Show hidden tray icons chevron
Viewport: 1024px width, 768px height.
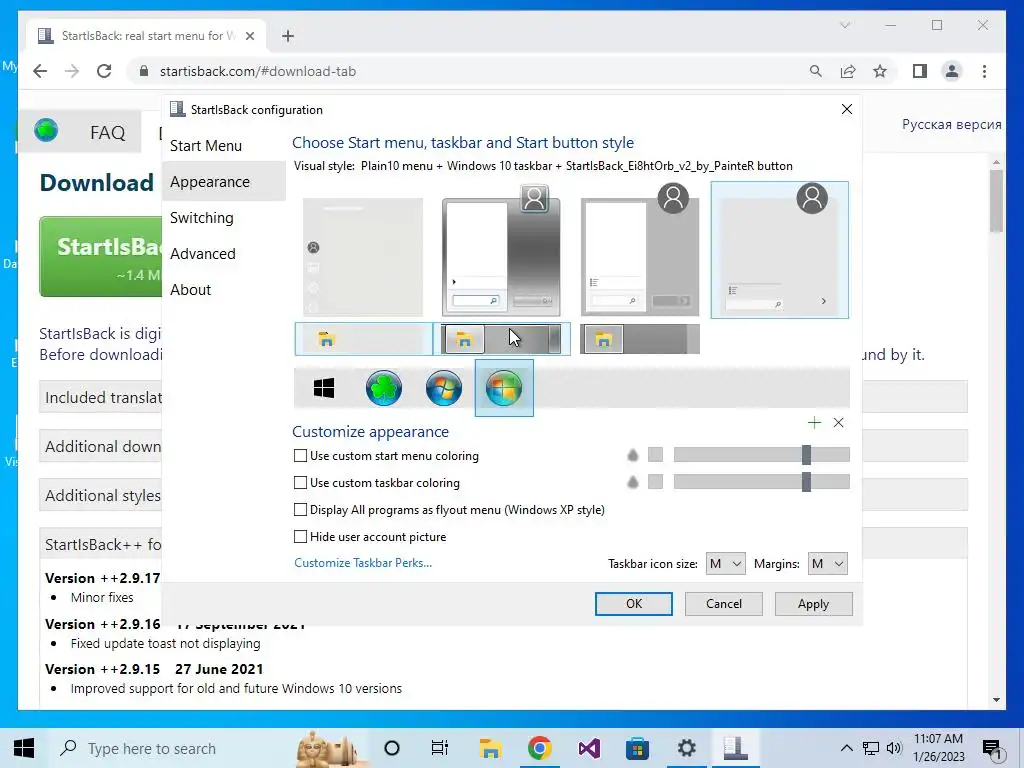tap(846, 748)
